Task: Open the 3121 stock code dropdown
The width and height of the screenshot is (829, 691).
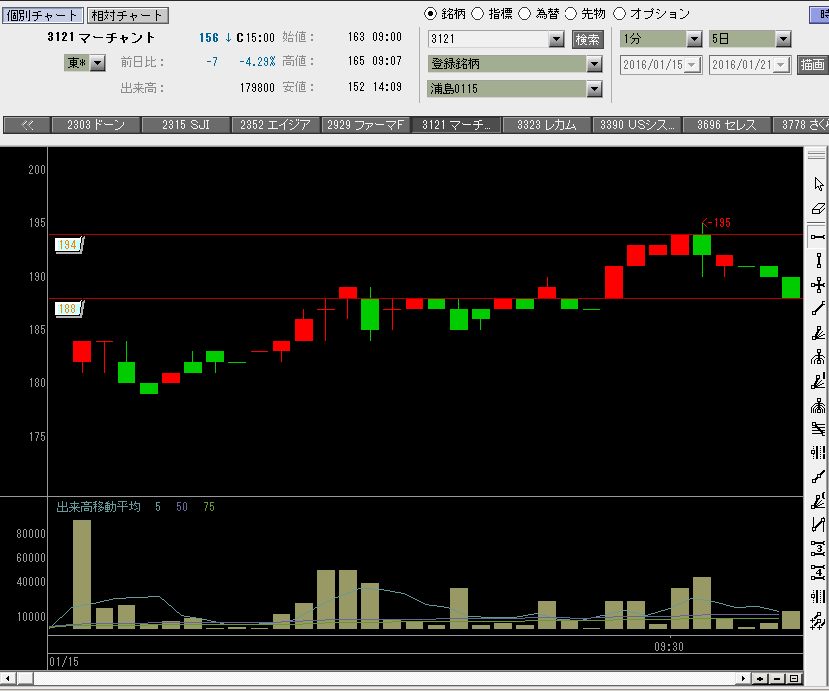Action: [556, 39]
